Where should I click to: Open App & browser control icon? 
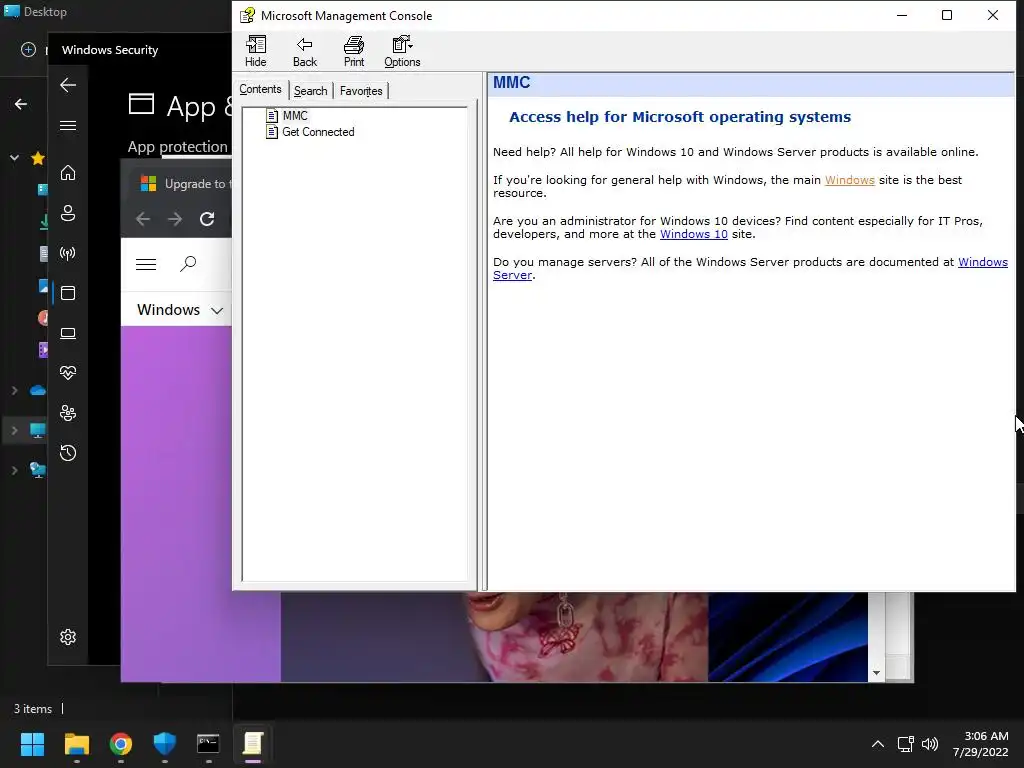coord(68,293)
